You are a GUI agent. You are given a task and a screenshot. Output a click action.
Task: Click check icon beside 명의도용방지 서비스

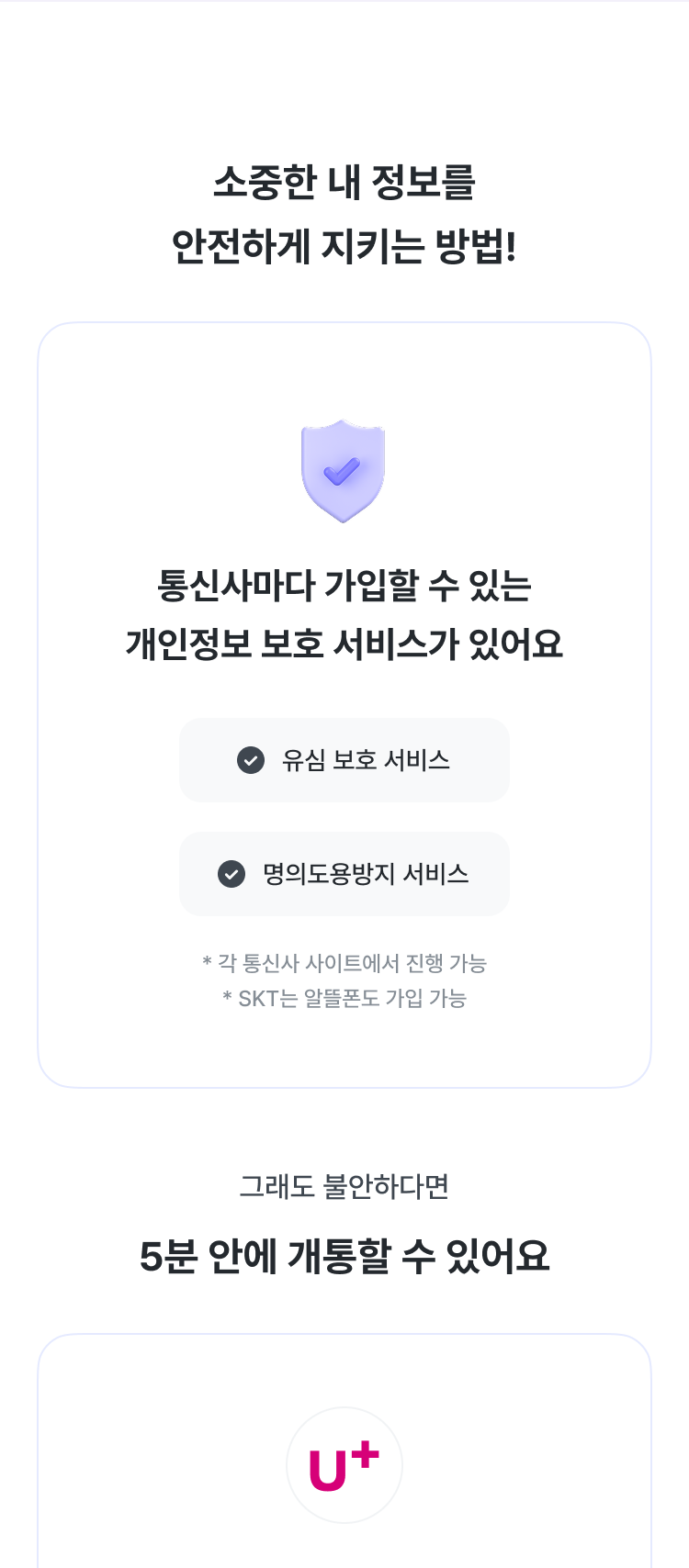(x=232, y=874)
